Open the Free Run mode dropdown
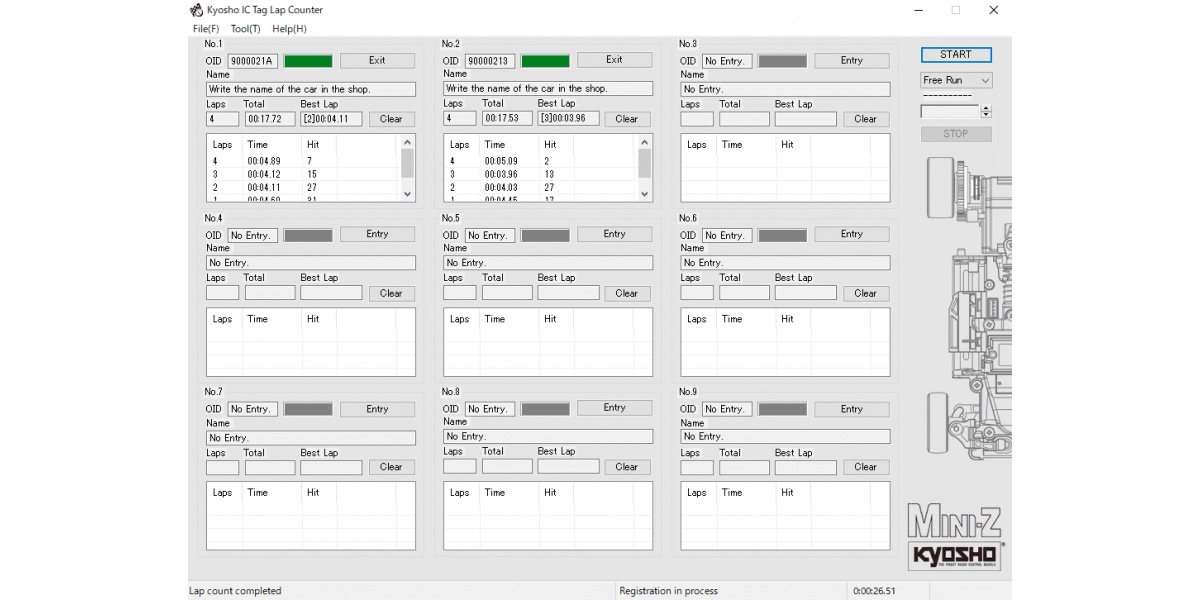This screenshot has width=1200, height=600. pos(956,80)
